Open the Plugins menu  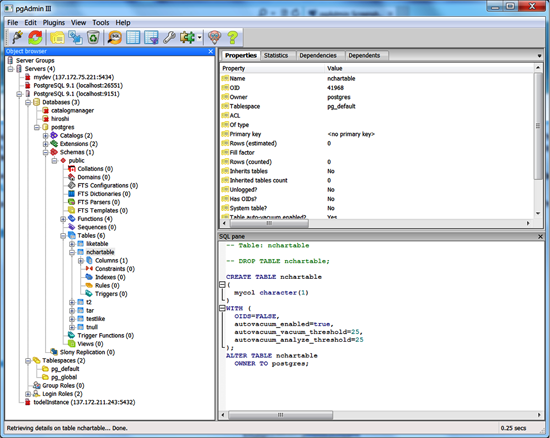pos(54,22)
